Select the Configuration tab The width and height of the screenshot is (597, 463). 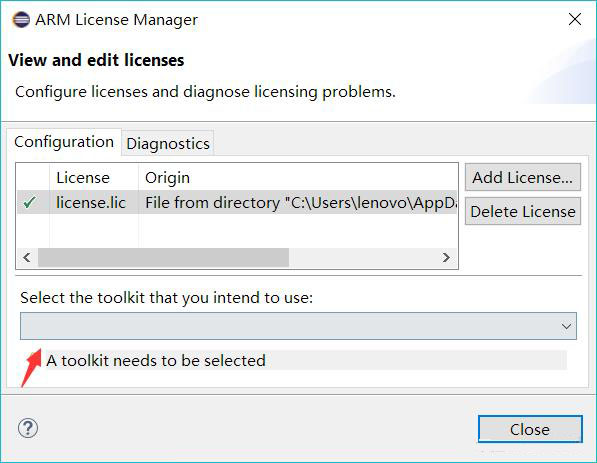click(x=64, y=142)
